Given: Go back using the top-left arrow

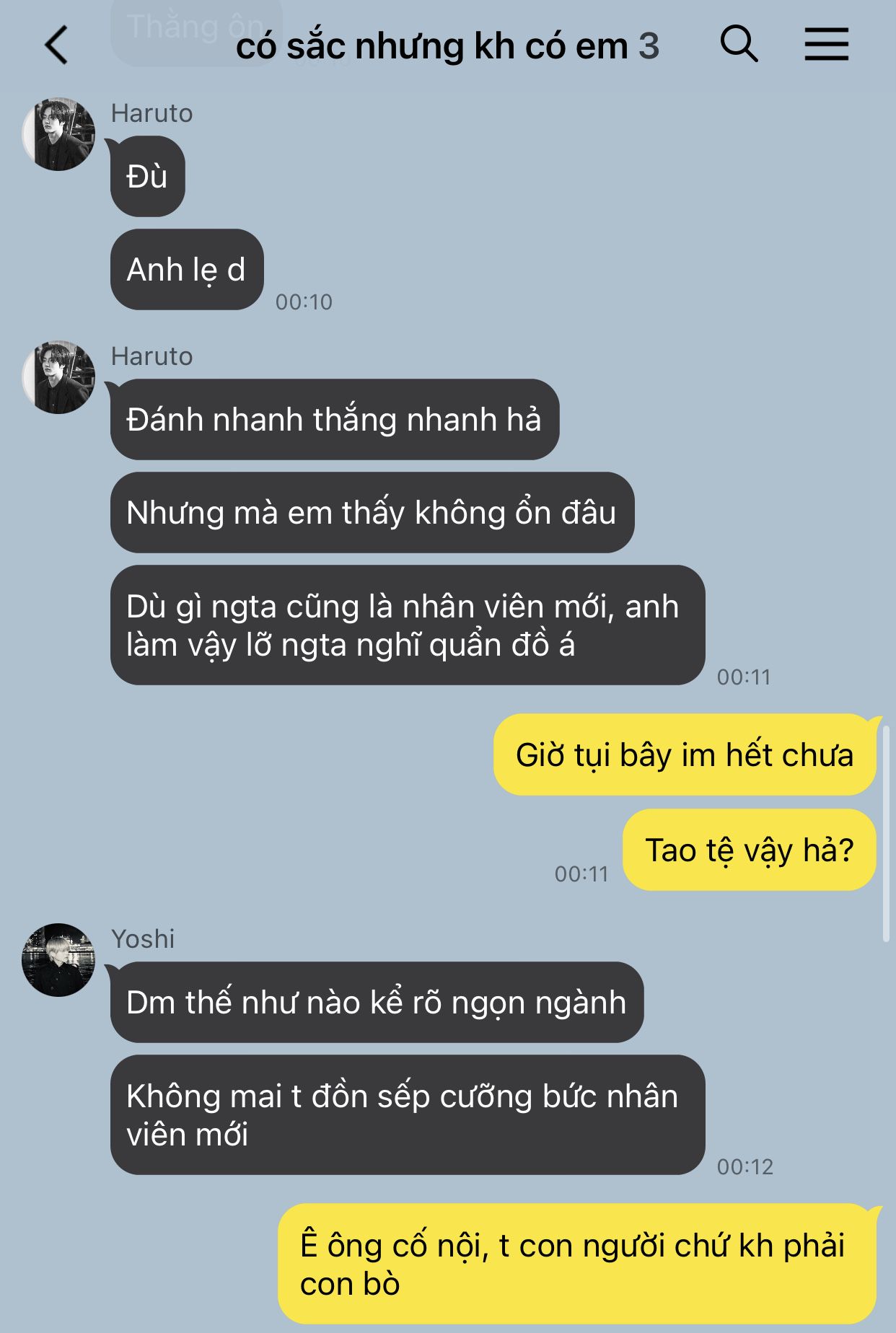Looking at the screenshot, I should 56,45.
